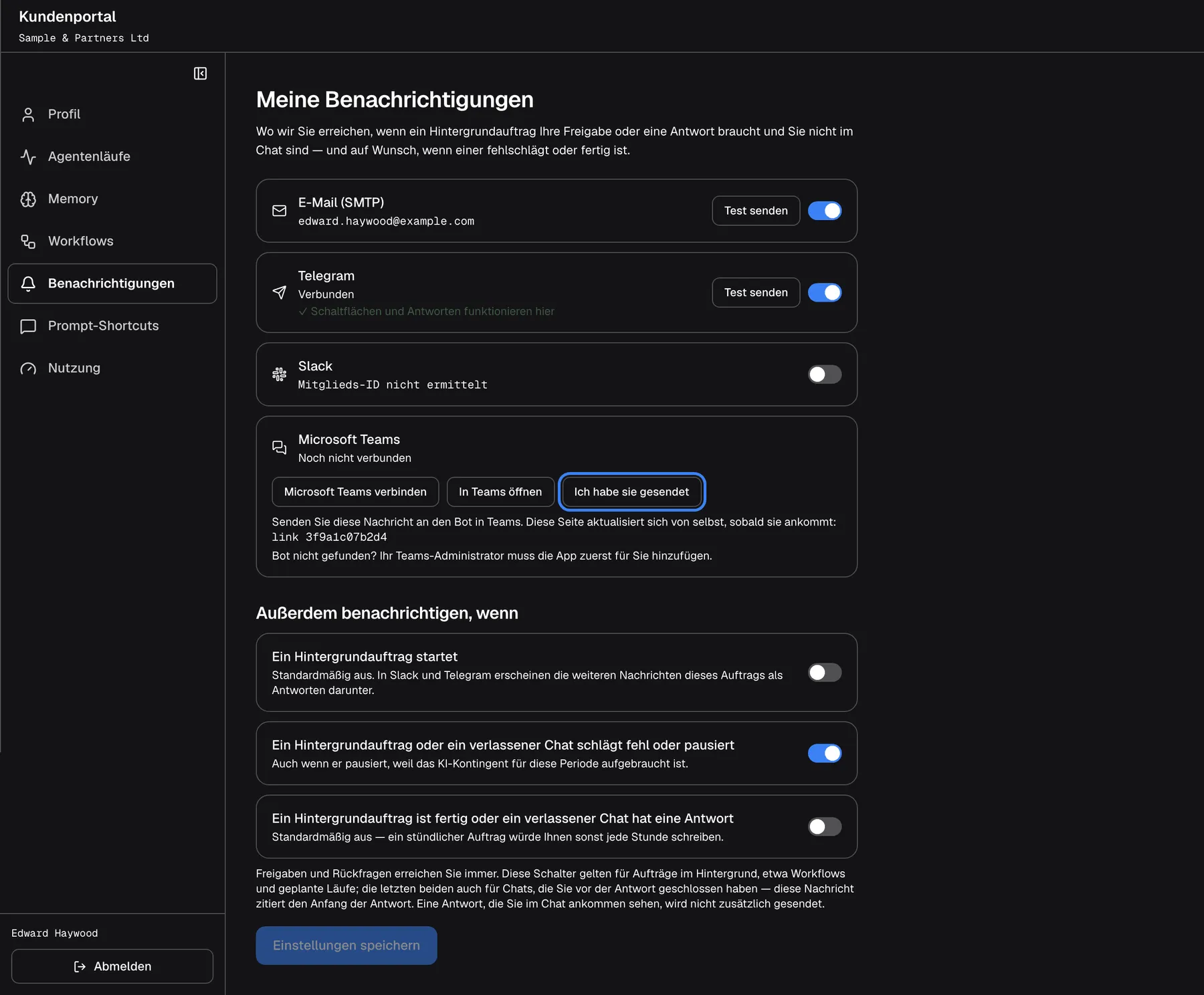Click the 'Edward Haywood' user name
This screenshot has width=1204, height=995.
[54, 933]
